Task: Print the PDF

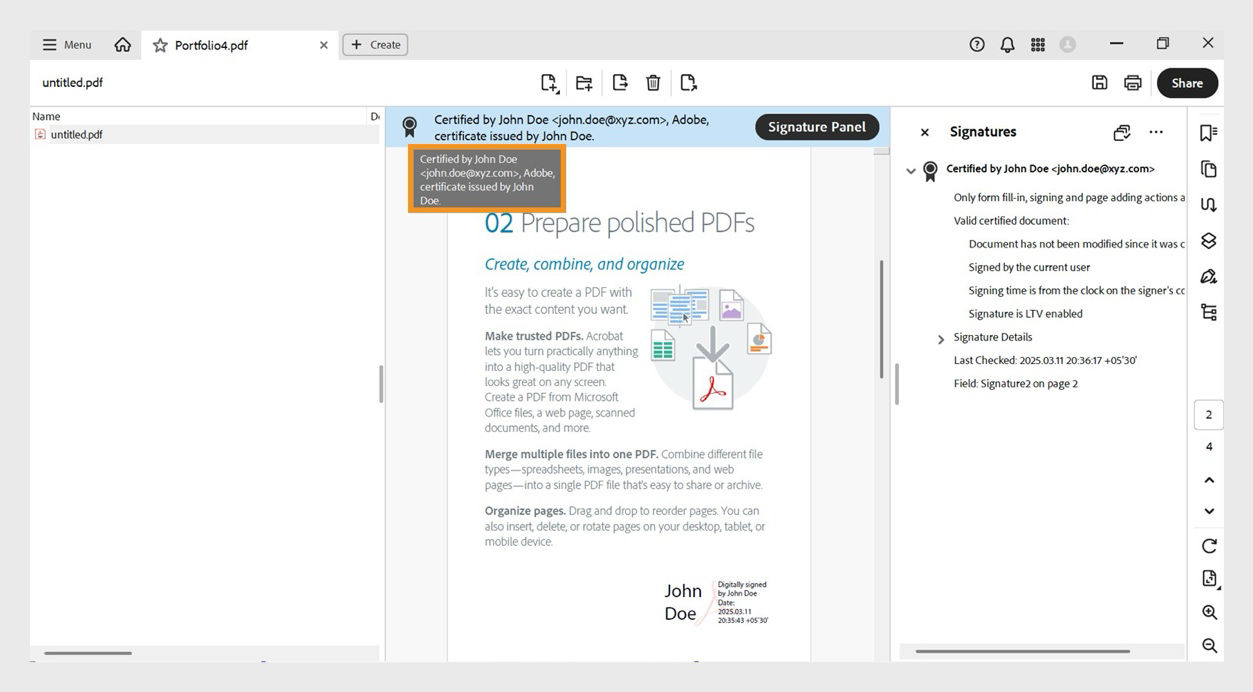Action: point(1132,82)
